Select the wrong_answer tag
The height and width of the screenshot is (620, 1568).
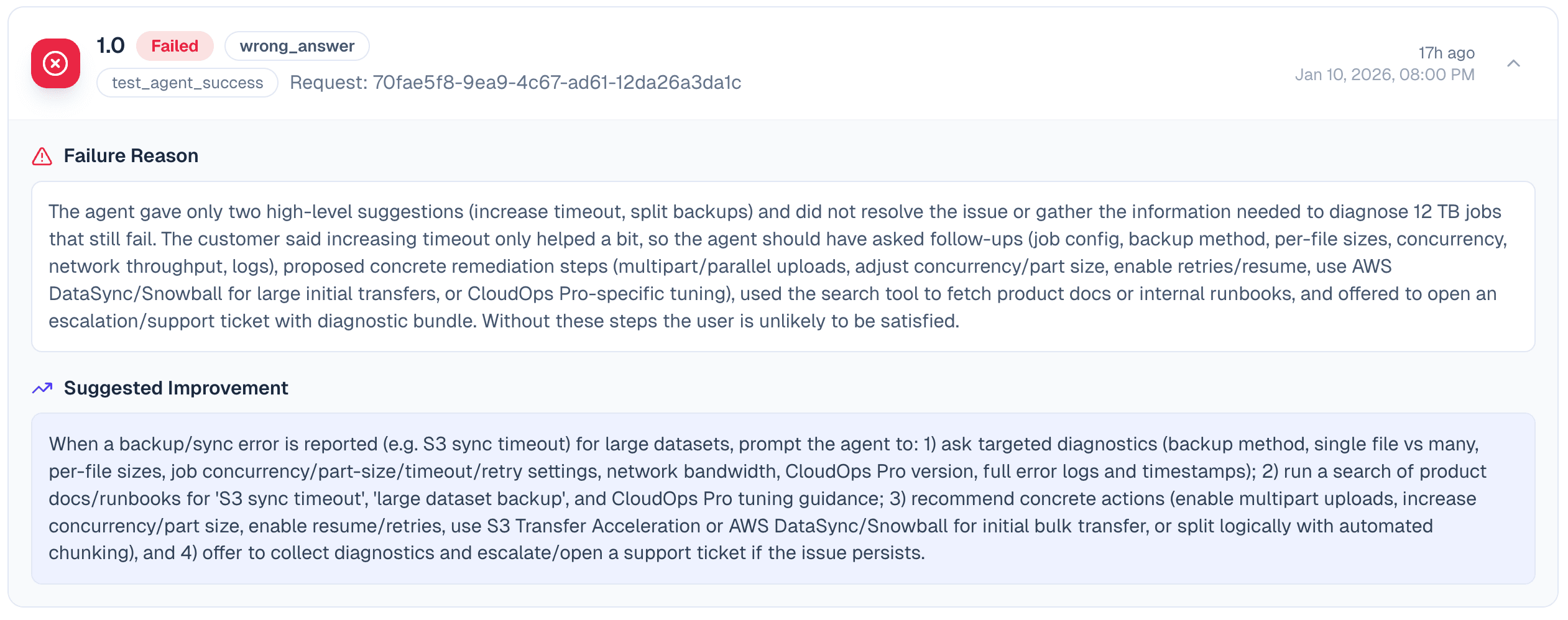coord(297,46)
